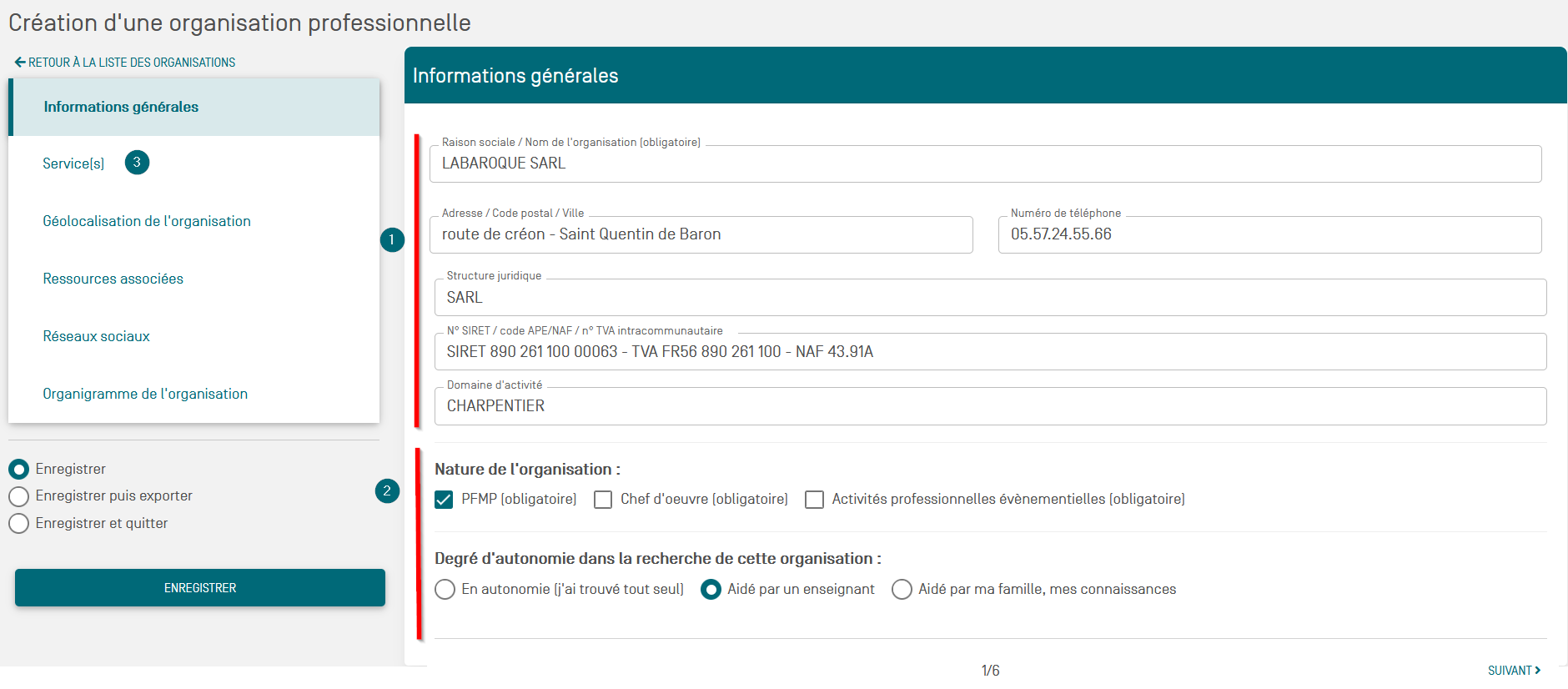Image resolution: width=1568 pixels, height=689 pixels.
Task: Click the back arrow to organisations list
Action: (21, 63)
